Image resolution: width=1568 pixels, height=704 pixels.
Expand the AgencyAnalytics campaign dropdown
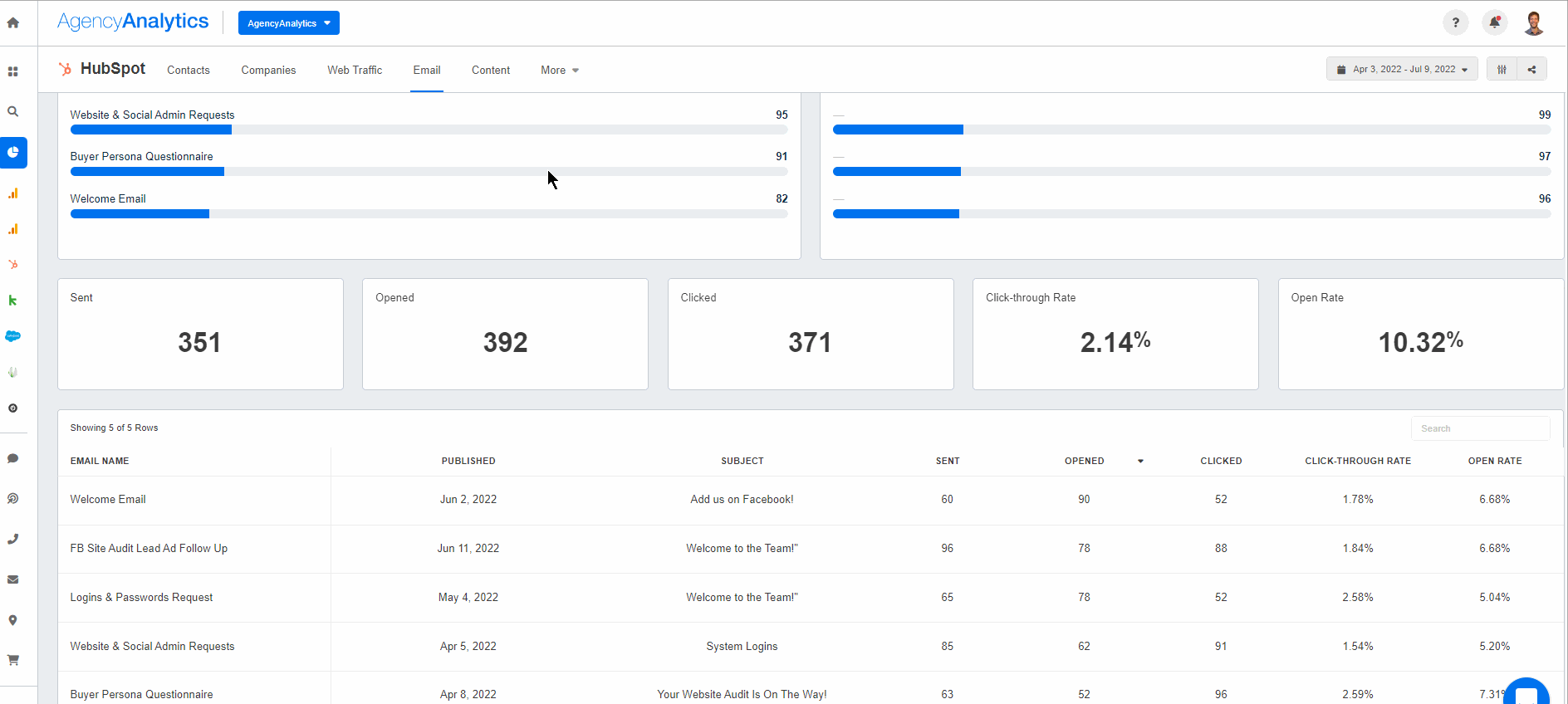[288, 23]
